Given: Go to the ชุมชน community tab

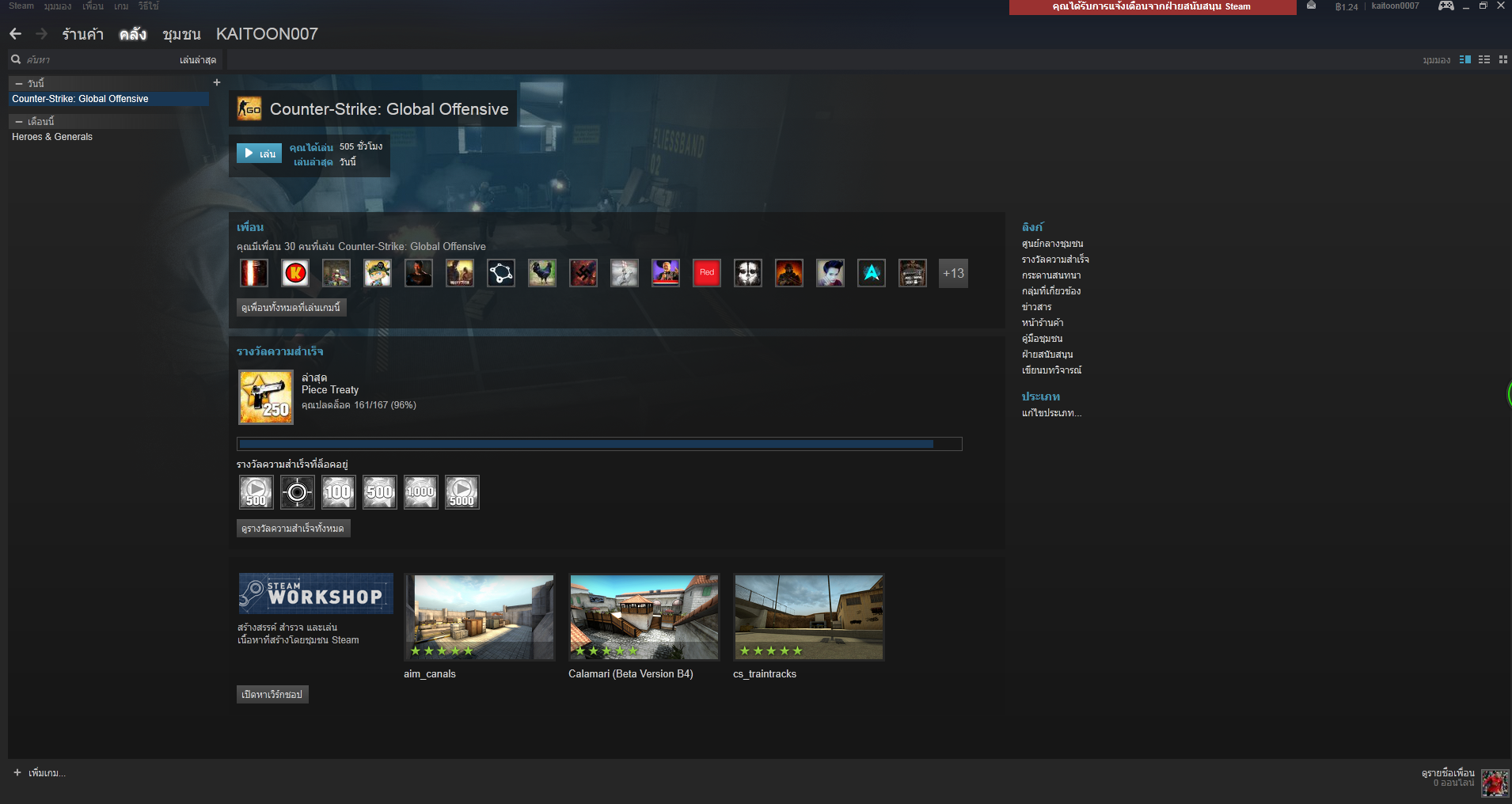Looking at the screenshot, I should pos(181,34).
